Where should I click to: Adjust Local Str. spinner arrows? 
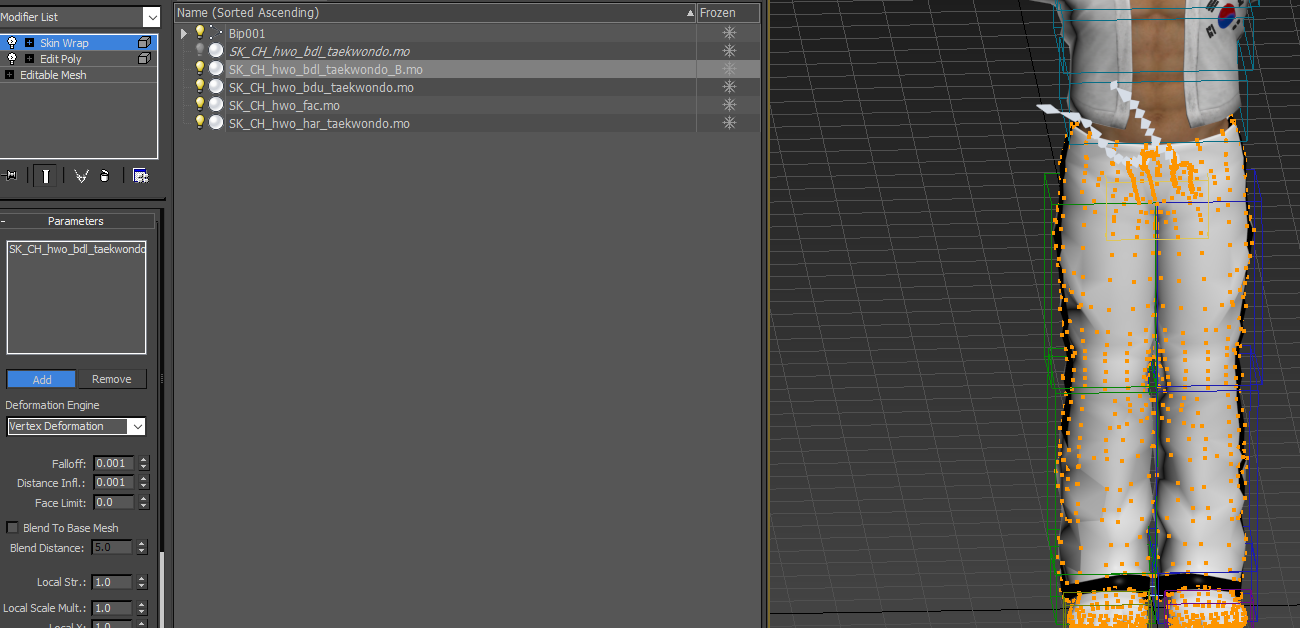click(144, 582)
